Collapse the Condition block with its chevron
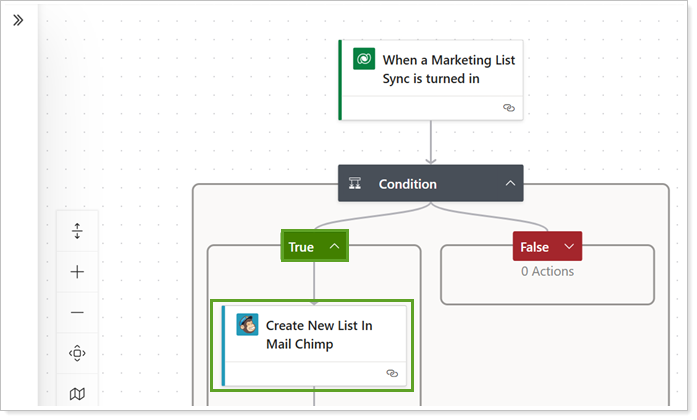Image resolution: width=697 pixels, height=420 pixels. click(x=510, y=184)
